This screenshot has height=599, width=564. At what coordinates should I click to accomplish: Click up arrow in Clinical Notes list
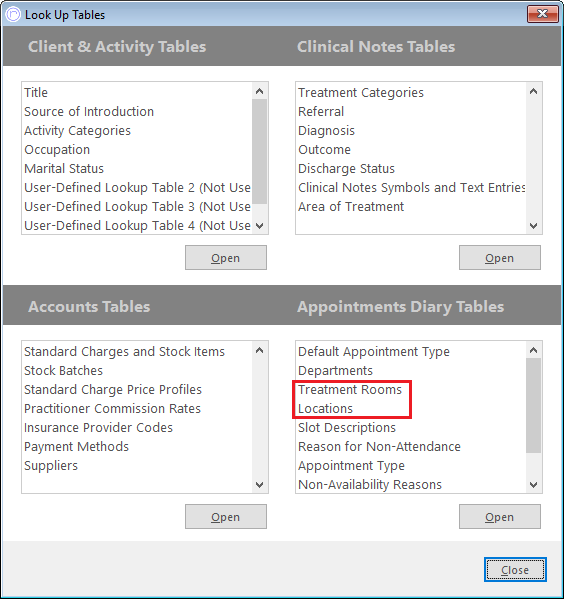533,91
